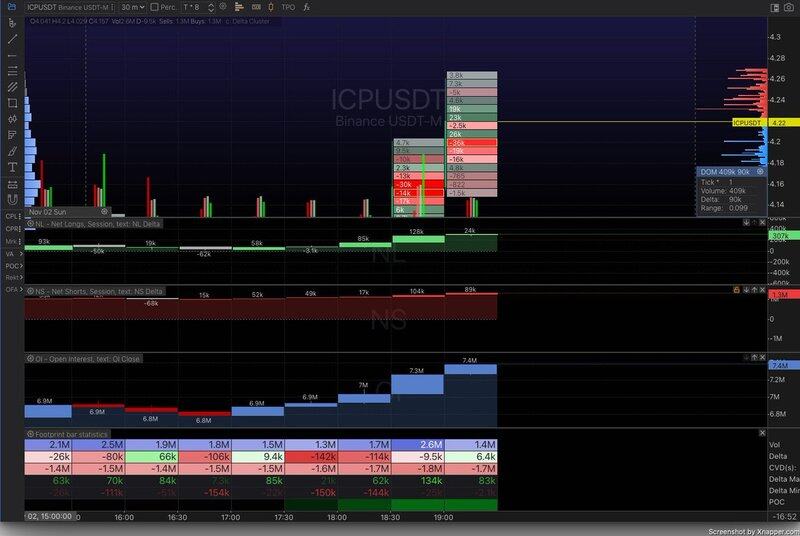800x536 pixels.
Task: Adjust the T * 8 stepper arrows
Action: click(213, 6)
